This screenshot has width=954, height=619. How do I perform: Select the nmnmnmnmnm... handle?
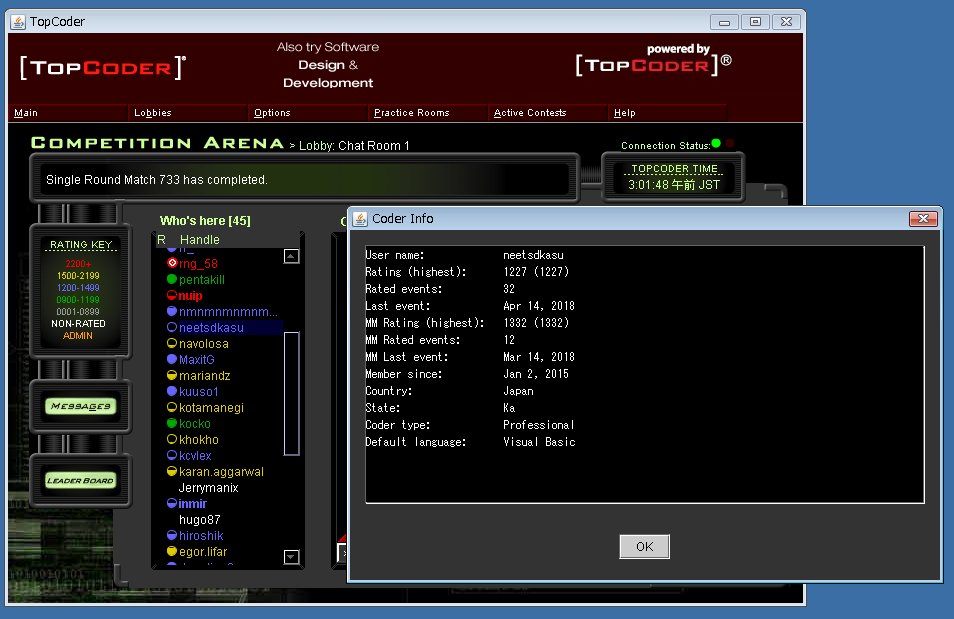(228, 312)
